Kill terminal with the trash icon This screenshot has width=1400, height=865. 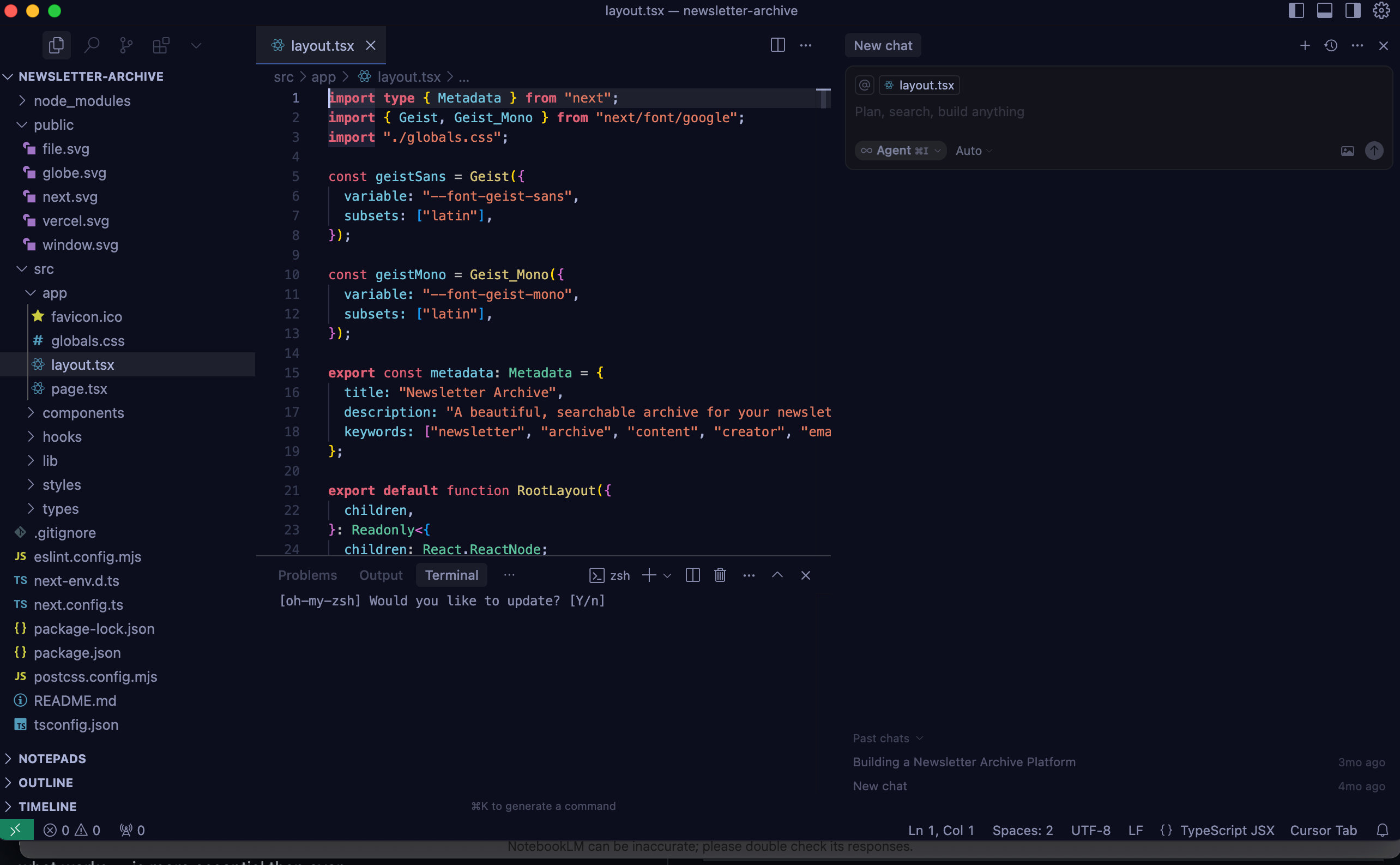(x=720, y=575)
